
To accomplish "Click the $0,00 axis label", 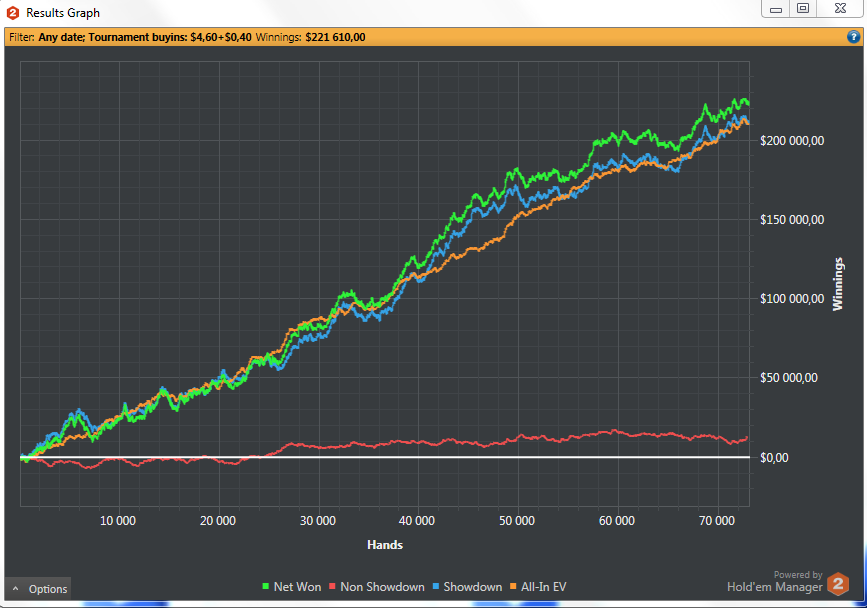I will (774, 457).
